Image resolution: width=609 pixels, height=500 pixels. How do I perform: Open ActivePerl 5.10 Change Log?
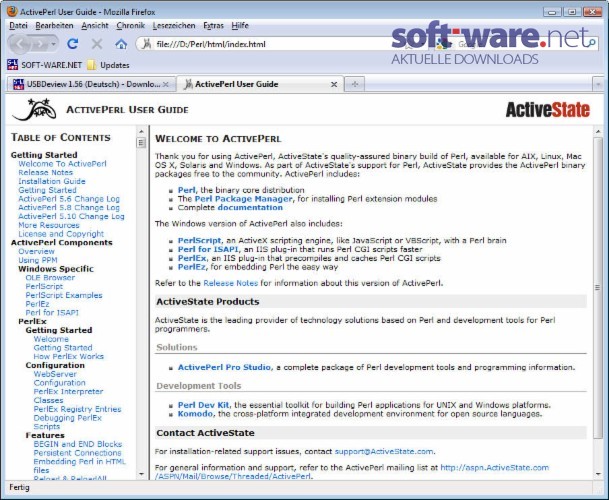(71, 216)
